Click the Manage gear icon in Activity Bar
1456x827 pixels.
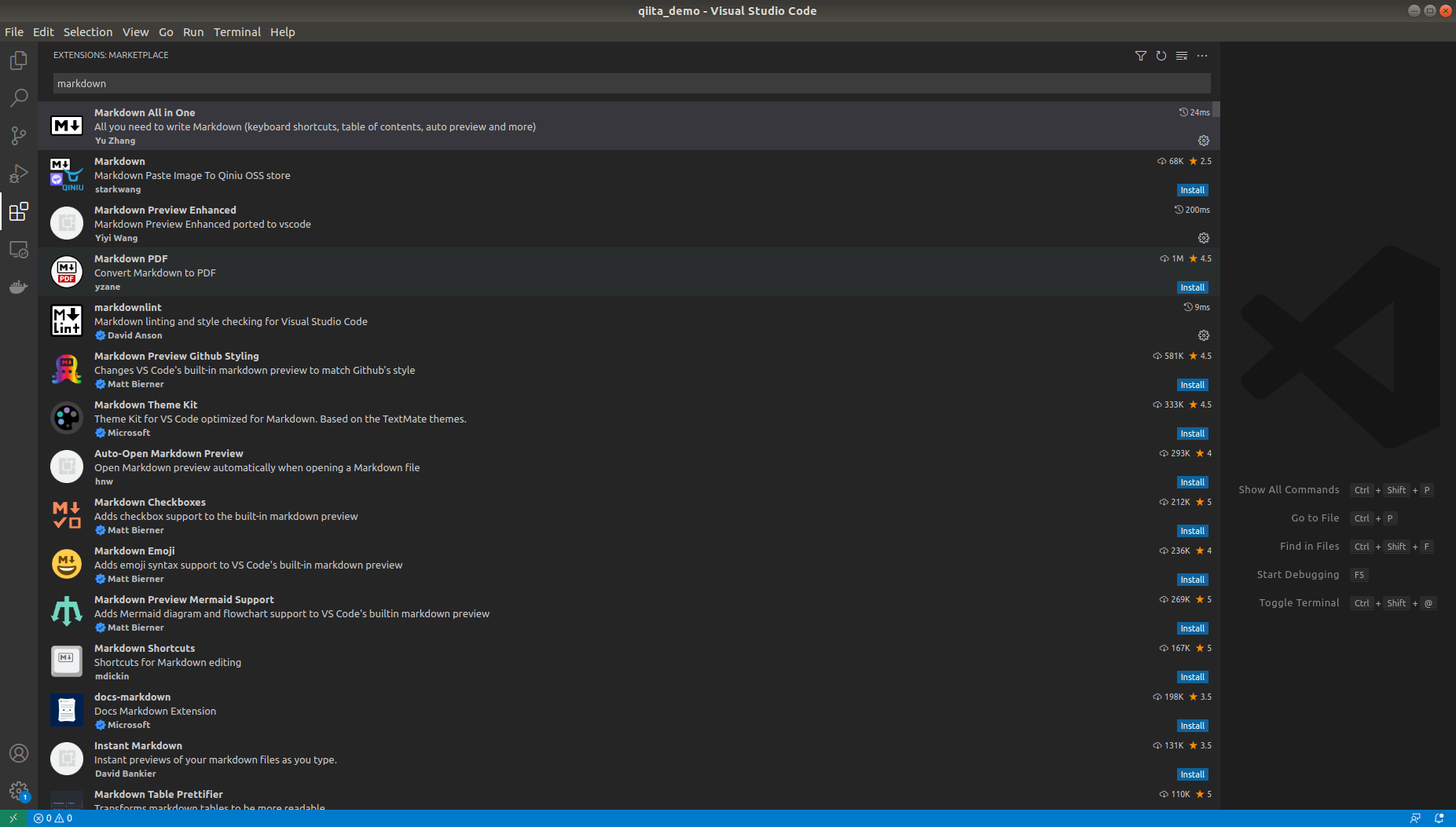18,791
